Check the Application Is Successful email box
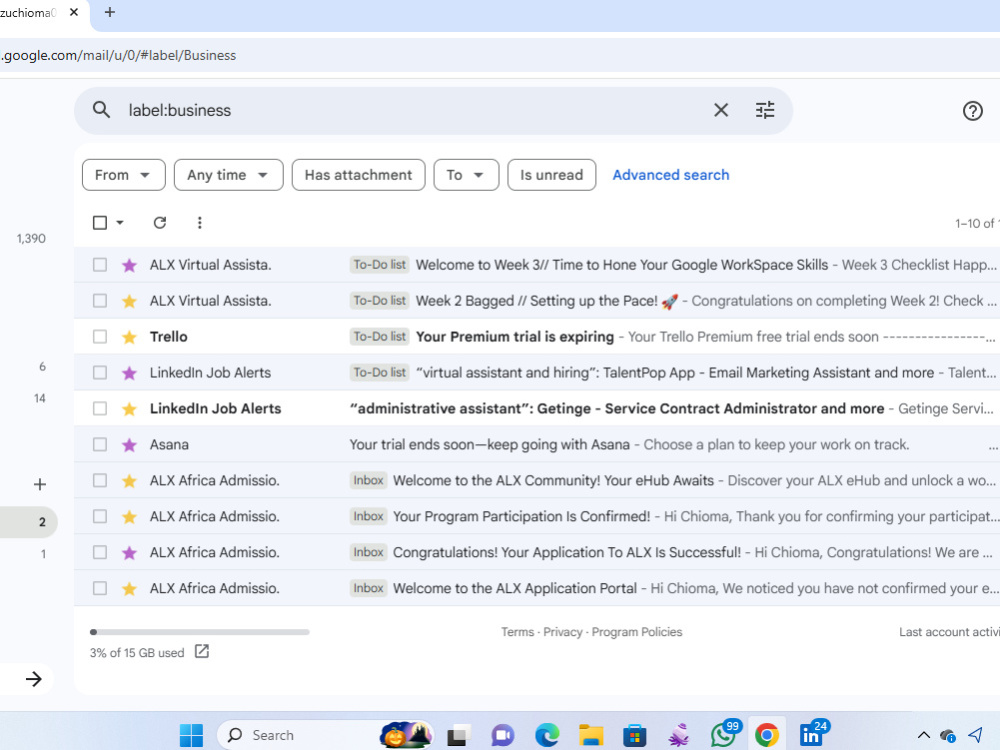The image size is (1000, 750). 99,552
